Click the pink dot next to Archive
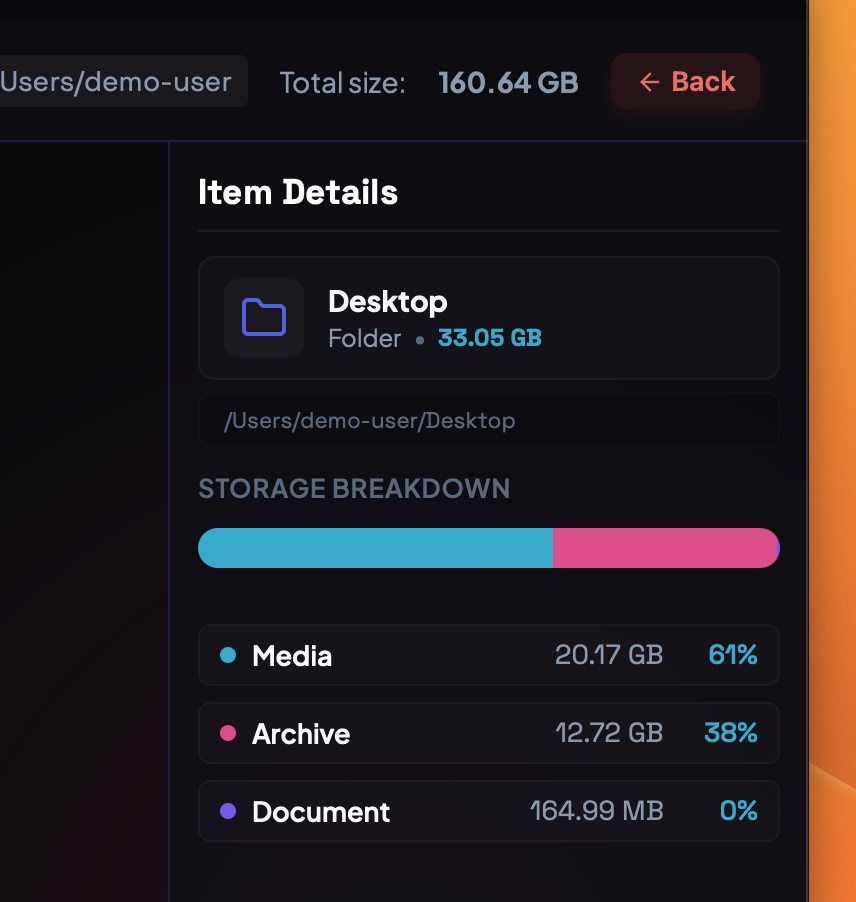 [228, 733]
